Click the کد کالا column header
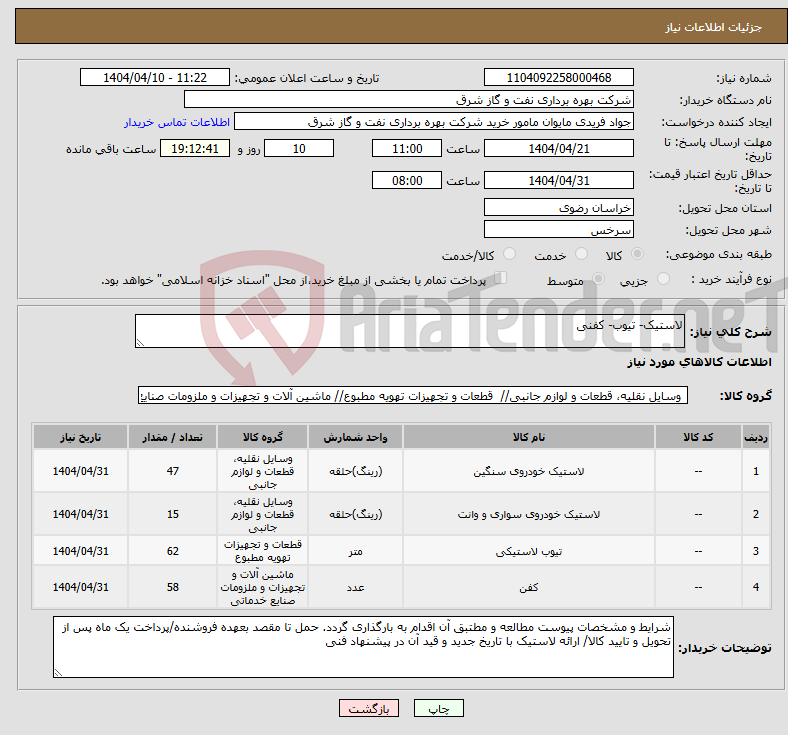This screenshot has width=788, height=735. [x=698, y=437]
